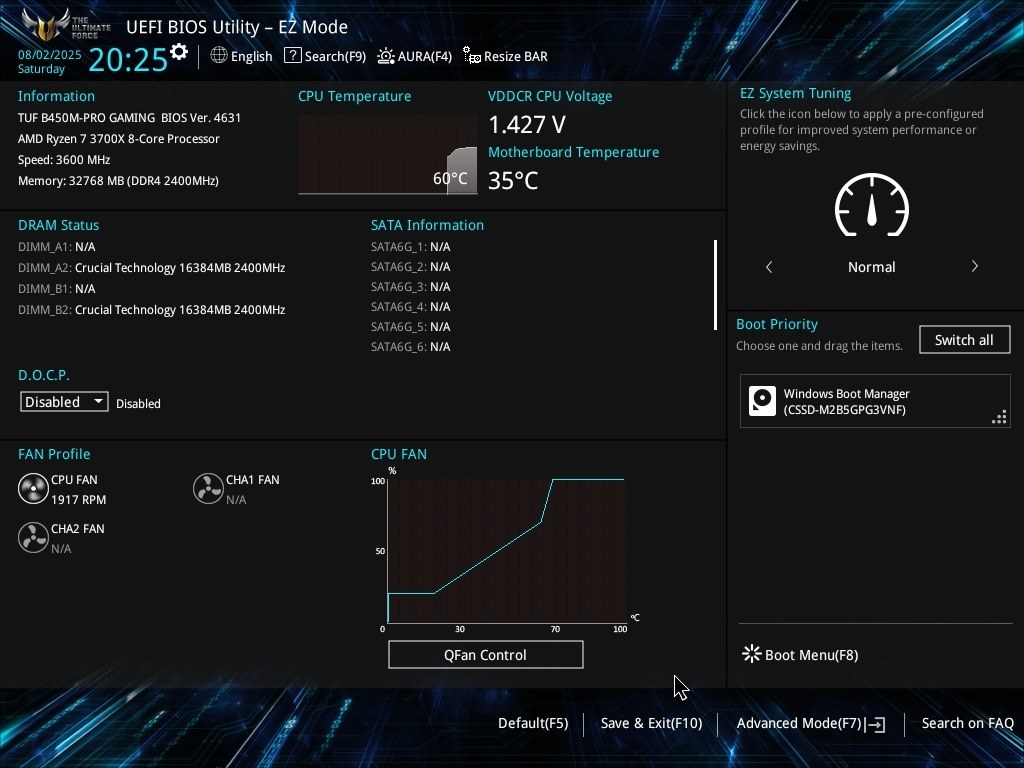Click the Windows Boot Manager disk icon

coord(762,401)
